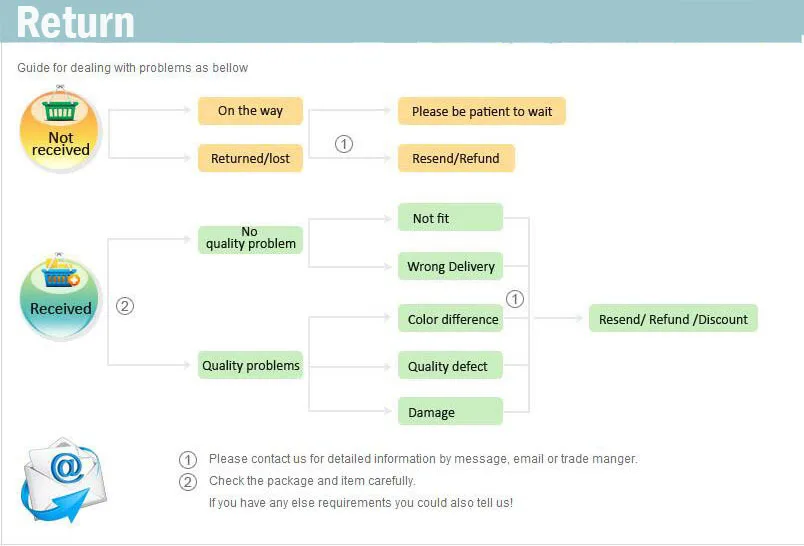Screen dimensions: 804x546
Task: Click the Wrong Delivery option
Action: (450, 267)
